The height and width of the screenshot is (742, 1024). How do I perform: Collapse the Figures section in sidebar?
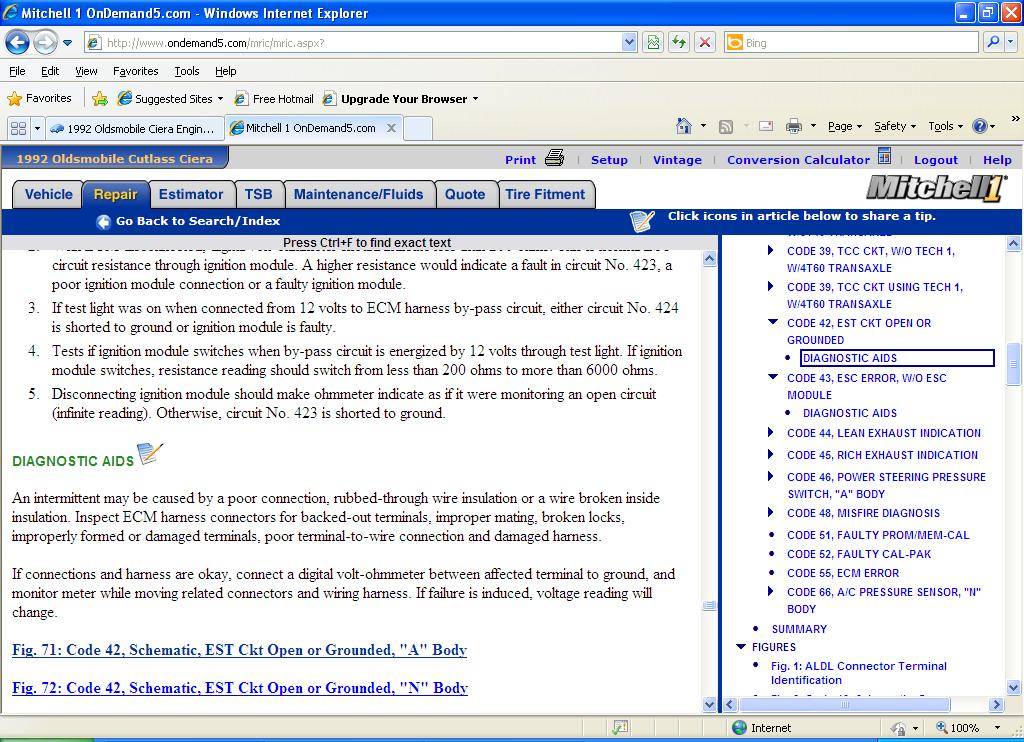coord(740,647)
